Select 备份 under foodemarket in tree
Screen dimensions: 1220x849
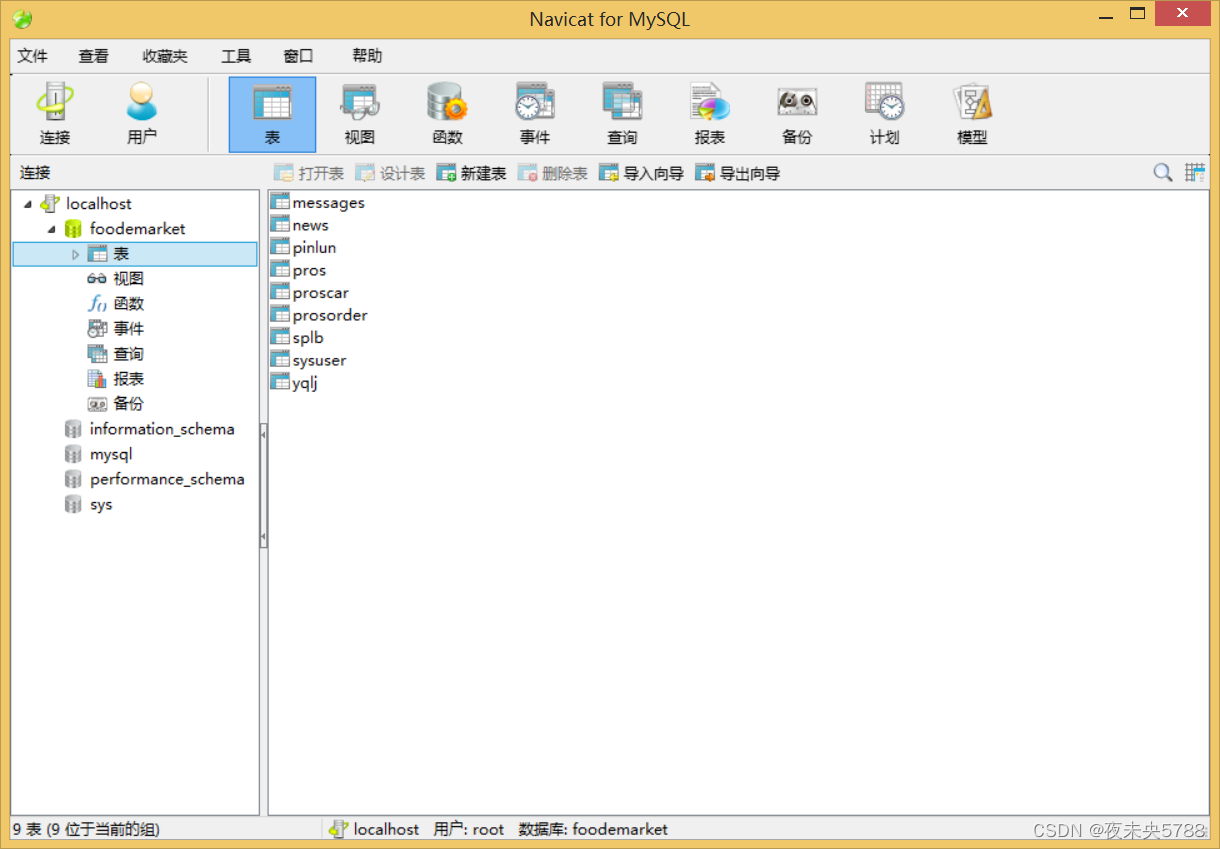128,404
